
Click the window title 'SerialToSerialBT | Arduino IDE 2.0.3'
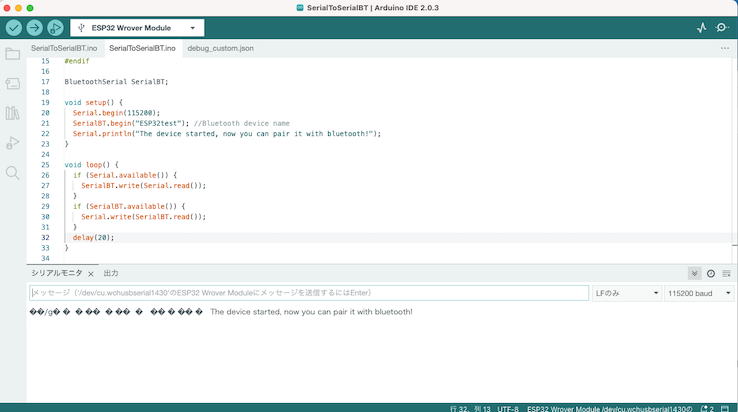click(373, 8)
